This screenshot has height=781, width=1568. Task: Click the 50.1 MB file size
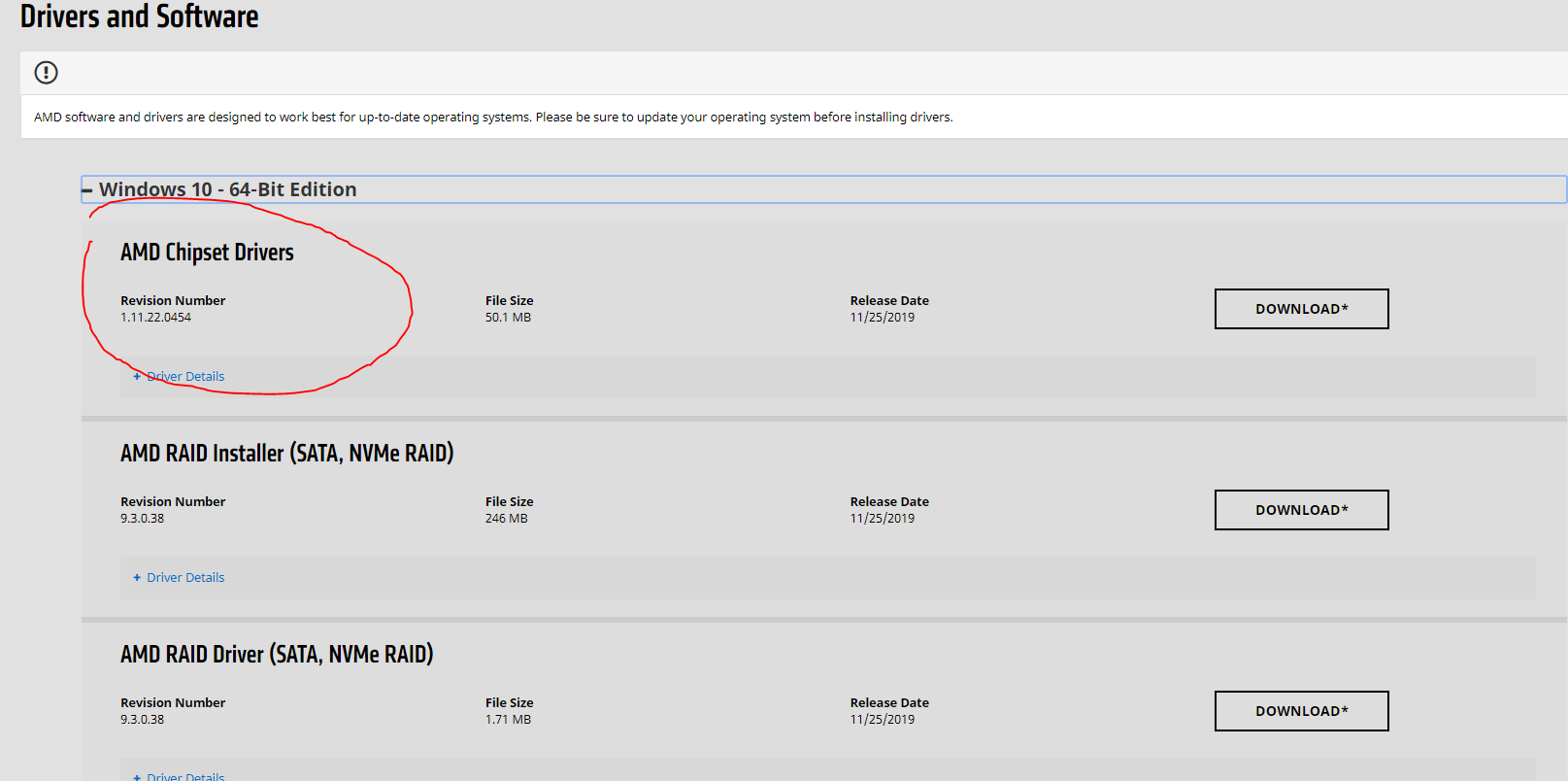click(x=508, y=318)
